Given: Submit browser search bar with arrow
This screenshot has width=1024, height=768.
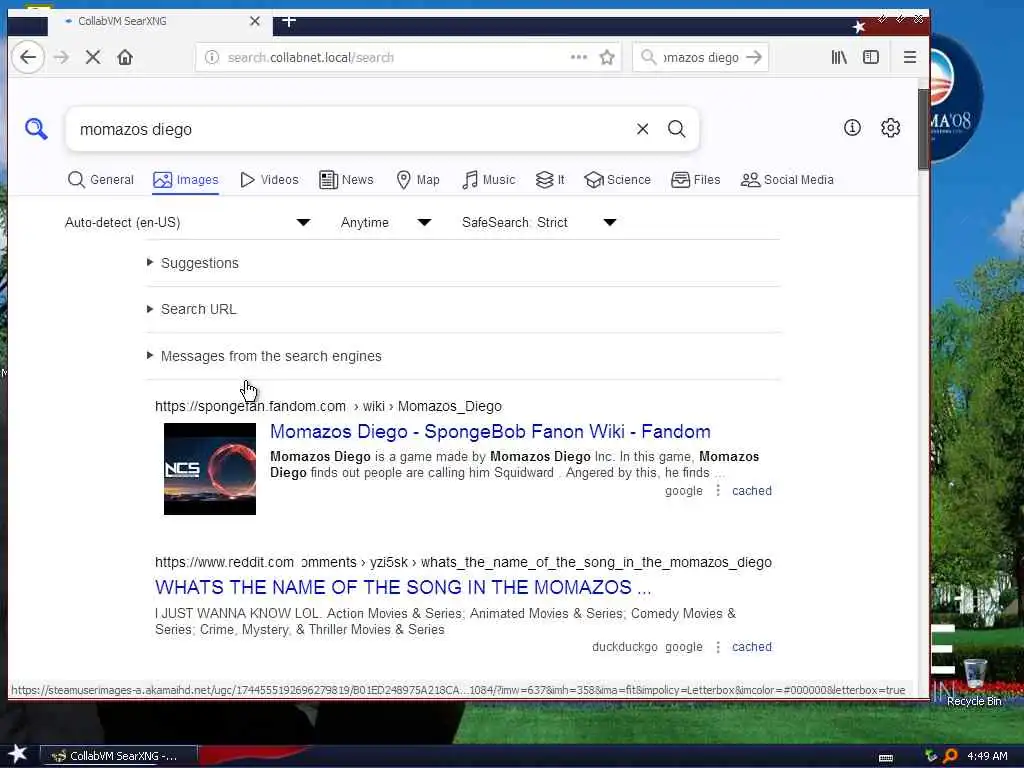Looking at the screenshot, I should (754, 57).
